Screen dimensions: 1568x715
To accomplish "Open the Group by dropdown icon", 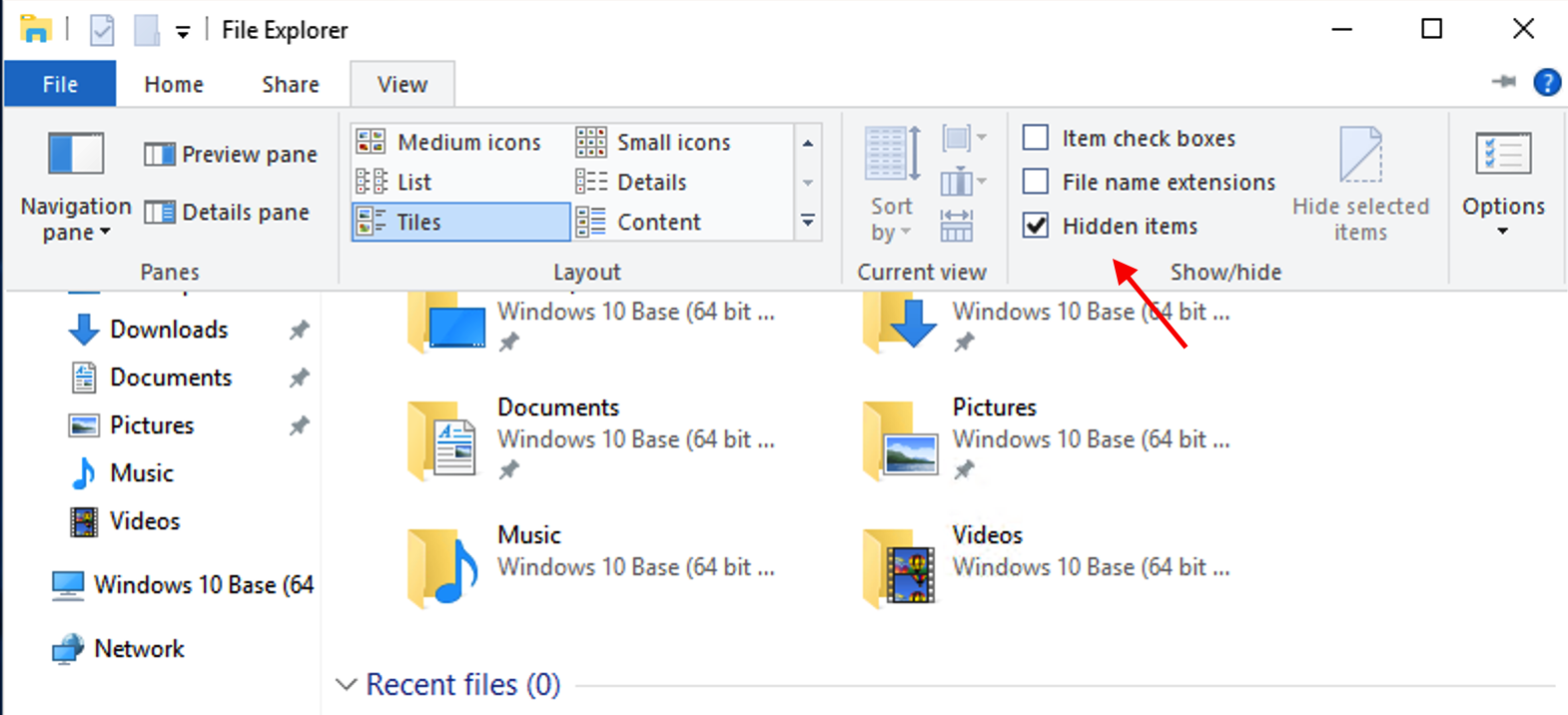I will [964, 138].
